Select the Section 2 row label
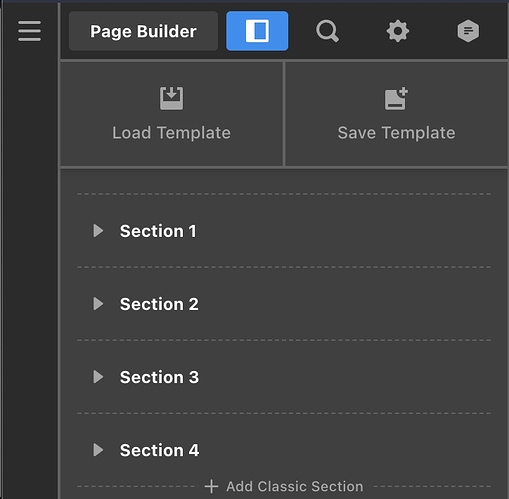 [x=159, y=304]
